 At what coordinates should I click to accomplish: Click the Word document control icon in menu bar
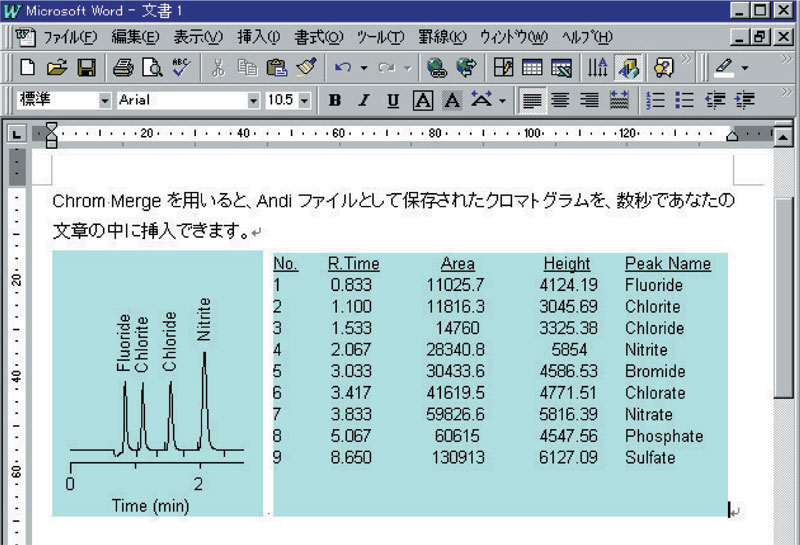click(x=25, y=37)
